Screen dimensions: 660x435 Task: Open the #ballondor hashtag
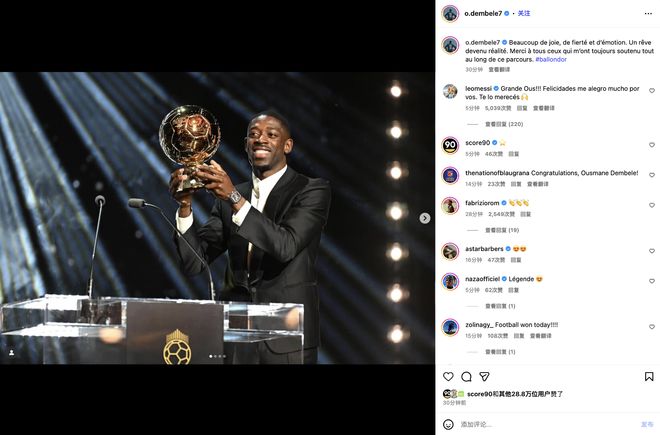point(551,59)
